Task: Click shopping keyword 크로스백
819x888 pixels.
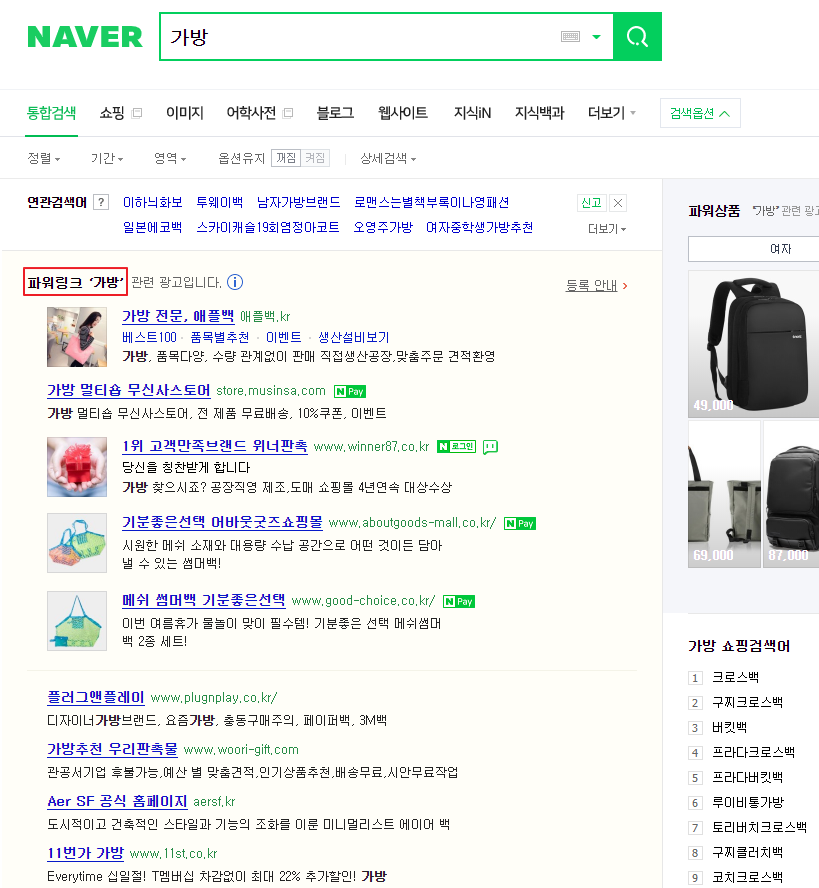Action: coord(735,677)
